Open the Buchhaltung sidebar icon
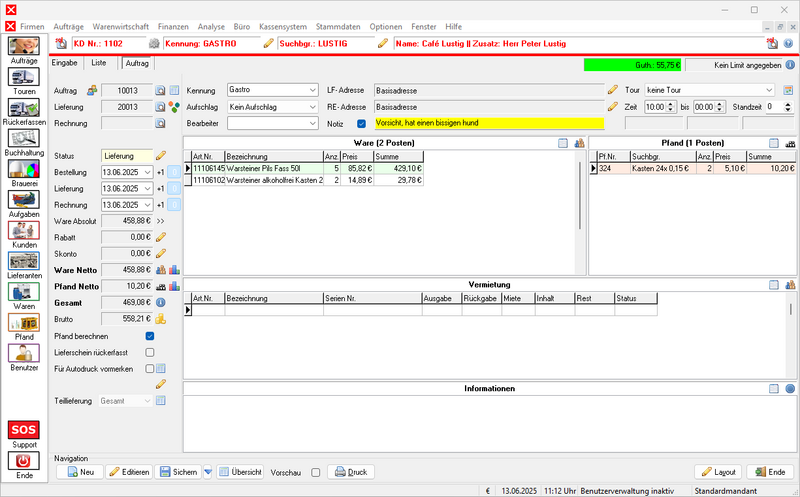The height and width of the screenshot is (497, 800). point(24,138)
